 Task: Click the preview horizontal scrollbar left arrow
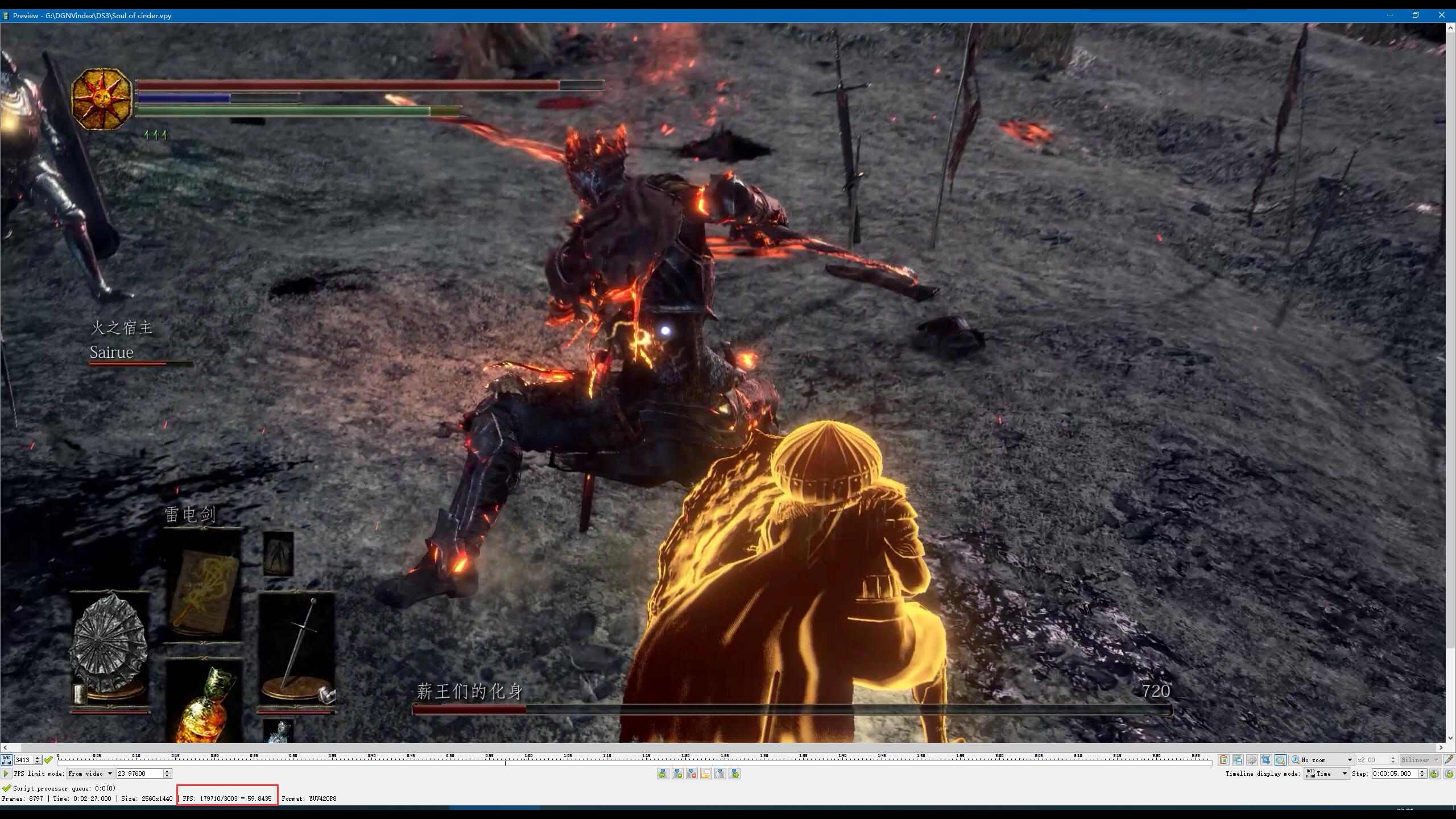click(5, 747)
